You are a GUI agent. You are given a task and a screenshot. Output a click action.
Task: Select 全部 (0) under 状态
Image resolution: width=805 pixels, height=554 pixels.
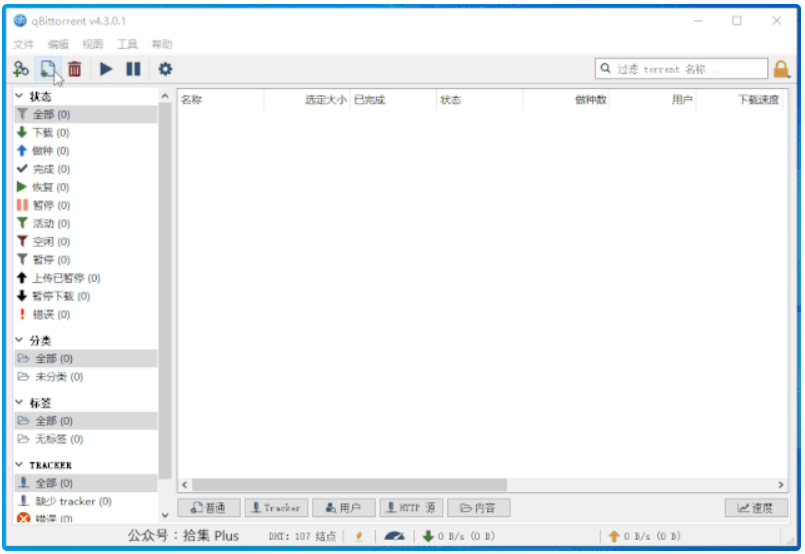coord(86,114)
